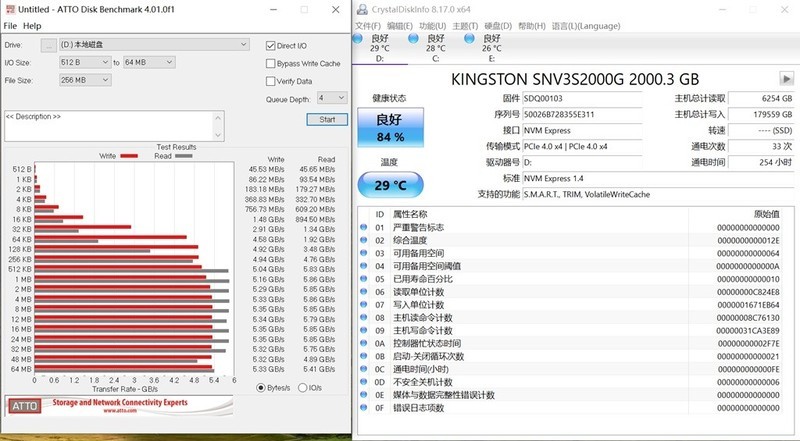Screen dimensions: 800x441
Task: Click the 原始值 column header
Action: click(767, 214)
